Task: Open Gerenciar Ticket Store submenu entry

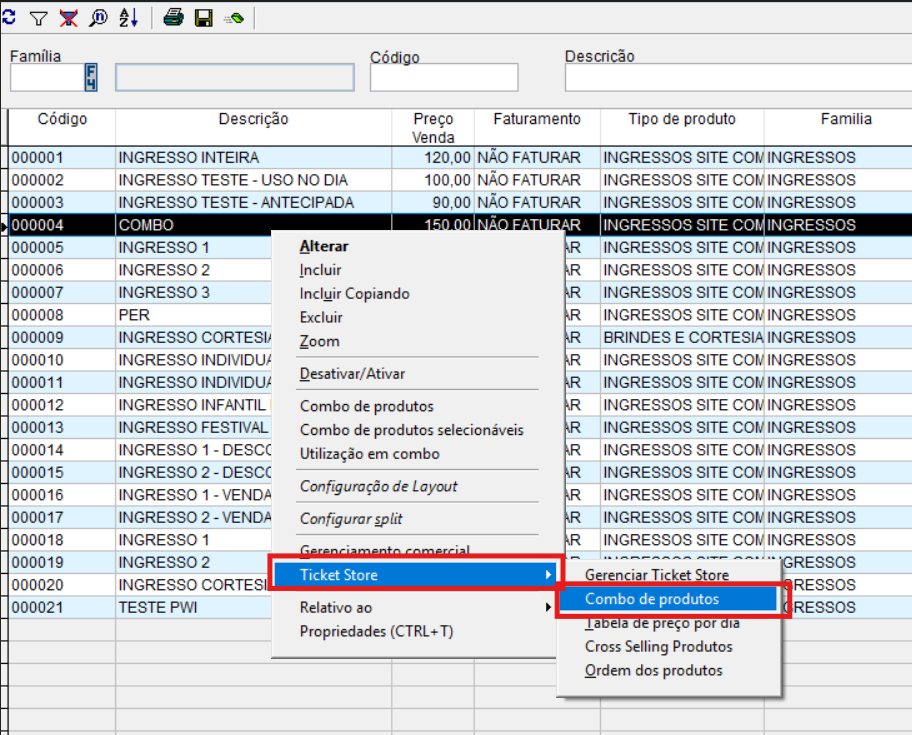Action: pyautogui.click(x=657, y=575)
